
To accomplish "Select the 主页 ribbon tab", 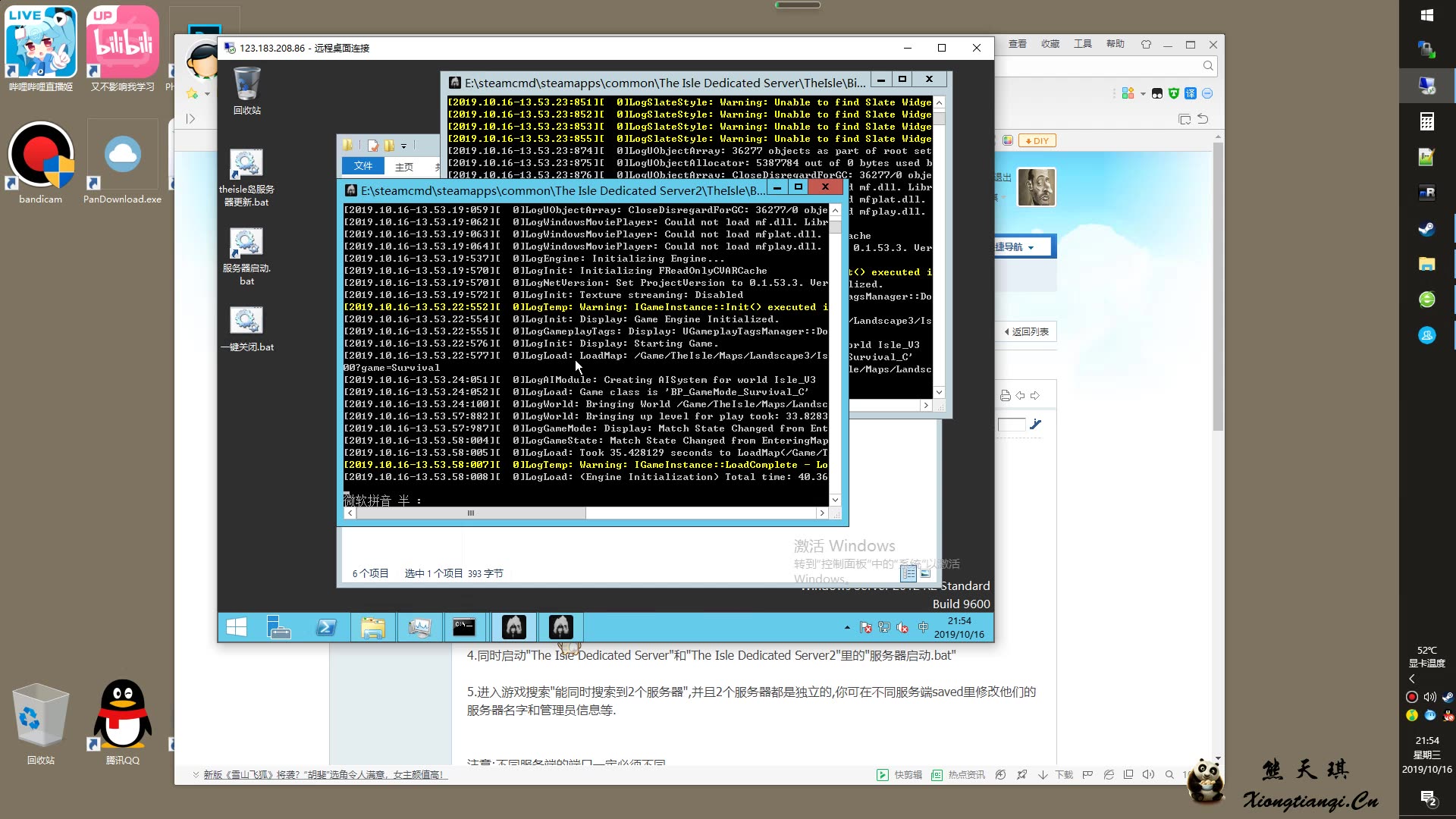I will [404, 166].
